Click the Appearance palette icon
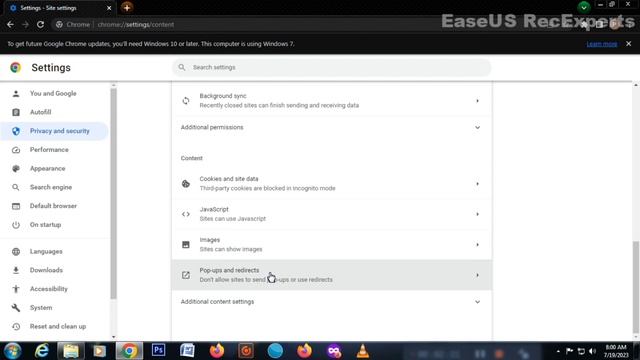This screenshot has height=360, width=640. pos(16,169)
